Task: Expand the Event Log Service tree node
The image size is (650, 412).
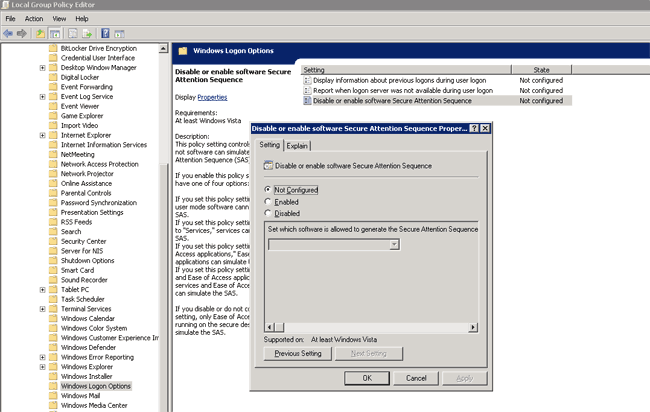Action: click(x=42, y=96)
